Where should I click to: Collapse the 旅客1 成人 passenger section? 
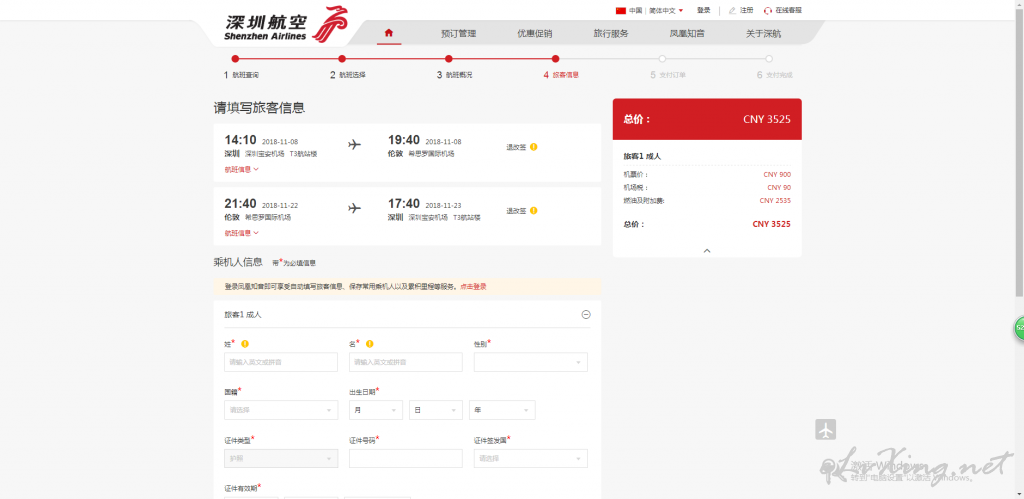pos(586,314)
